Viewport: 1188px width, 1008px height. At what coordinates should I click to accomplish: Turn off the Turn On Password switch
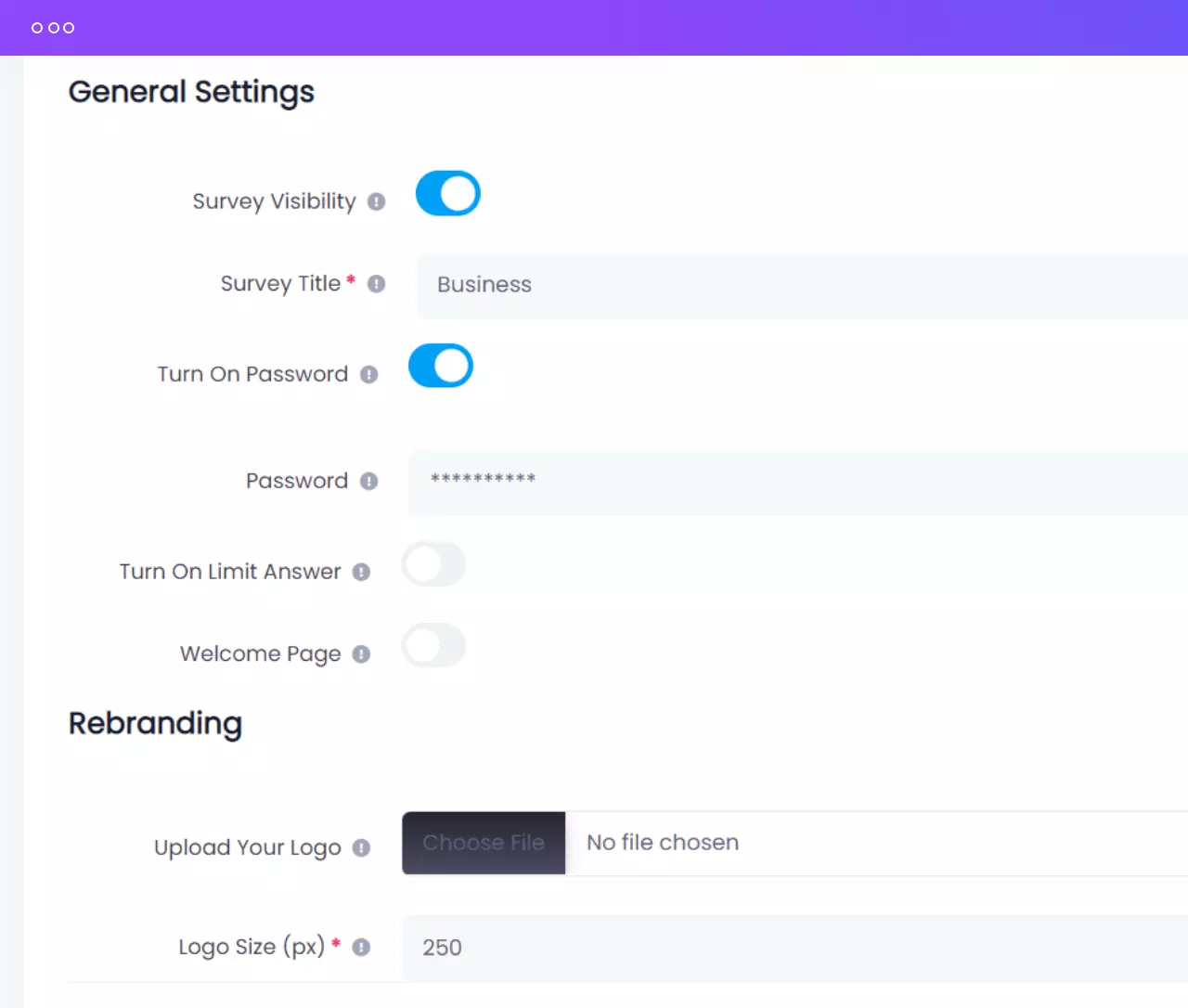pos(441,366)
